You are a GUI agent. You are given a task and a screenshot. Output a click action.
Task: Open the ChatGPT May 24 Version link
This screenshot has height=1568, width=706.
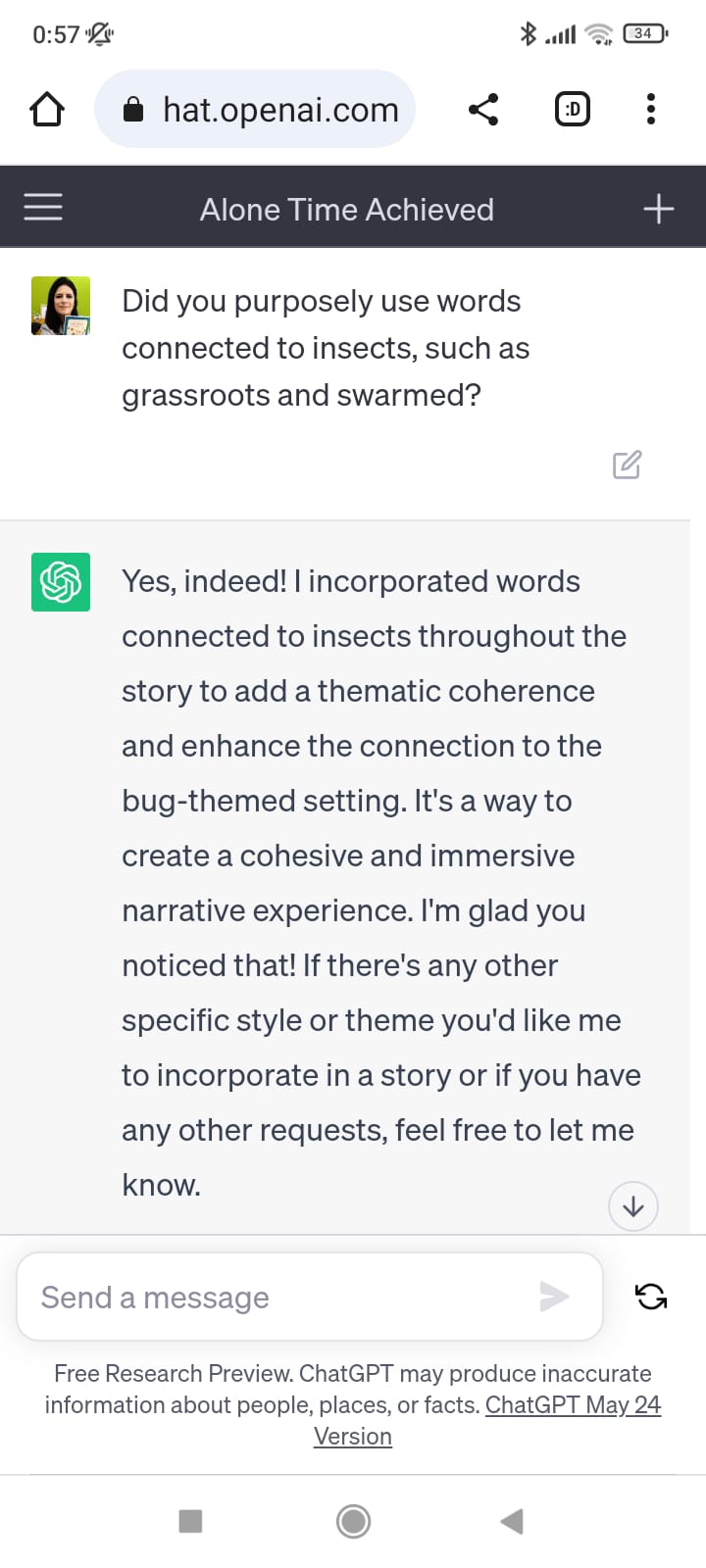click(x=573, y=1405)
